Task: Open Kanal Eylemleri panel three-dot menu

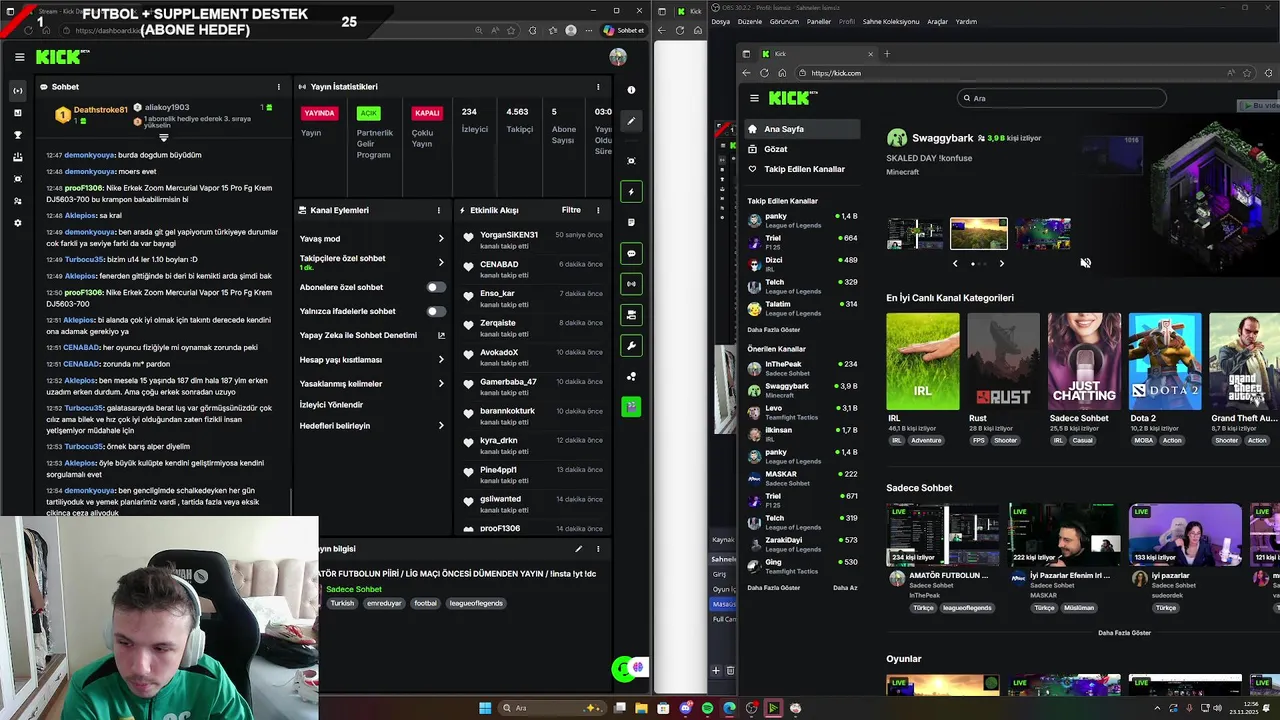Action: pyautogui.click(x=438, y=210)
